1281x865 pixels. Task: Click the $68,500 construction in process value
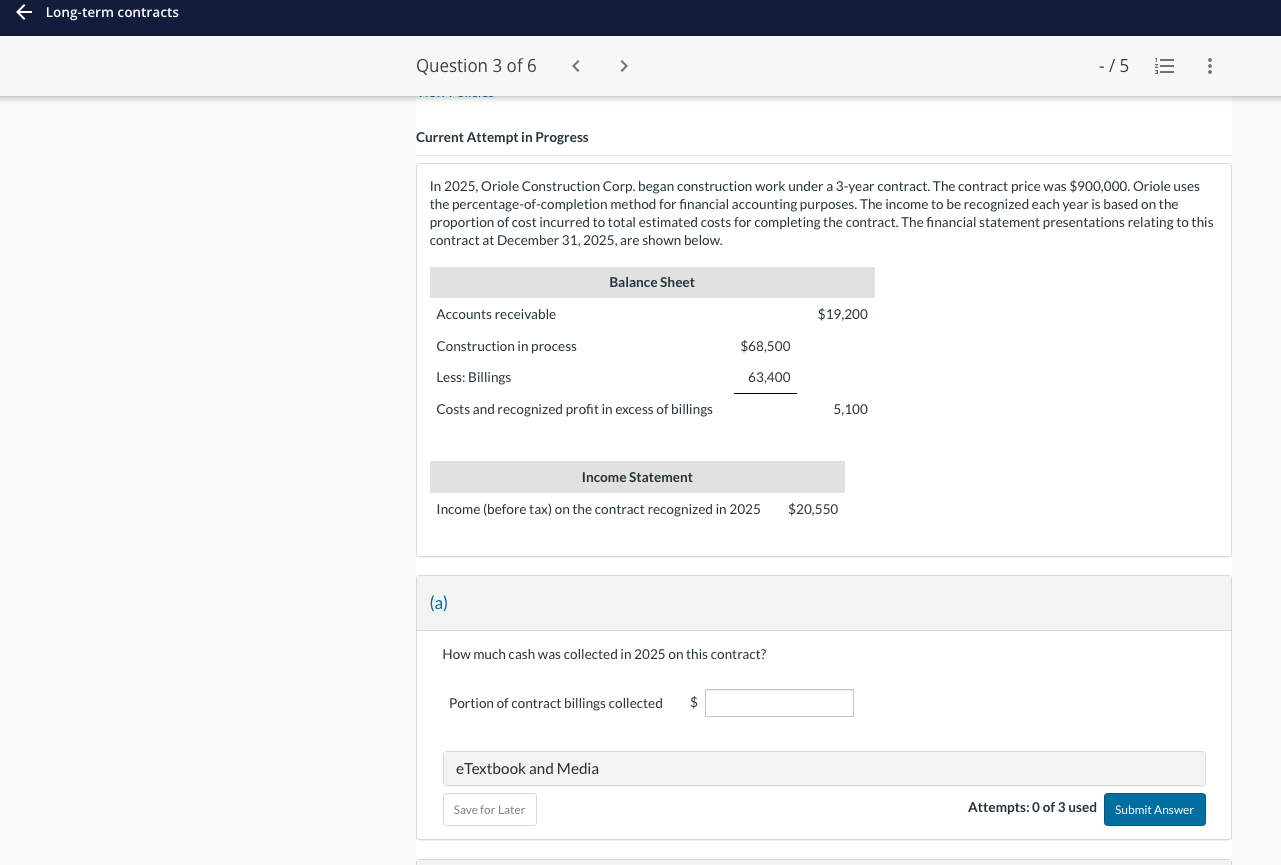point(765,346)
